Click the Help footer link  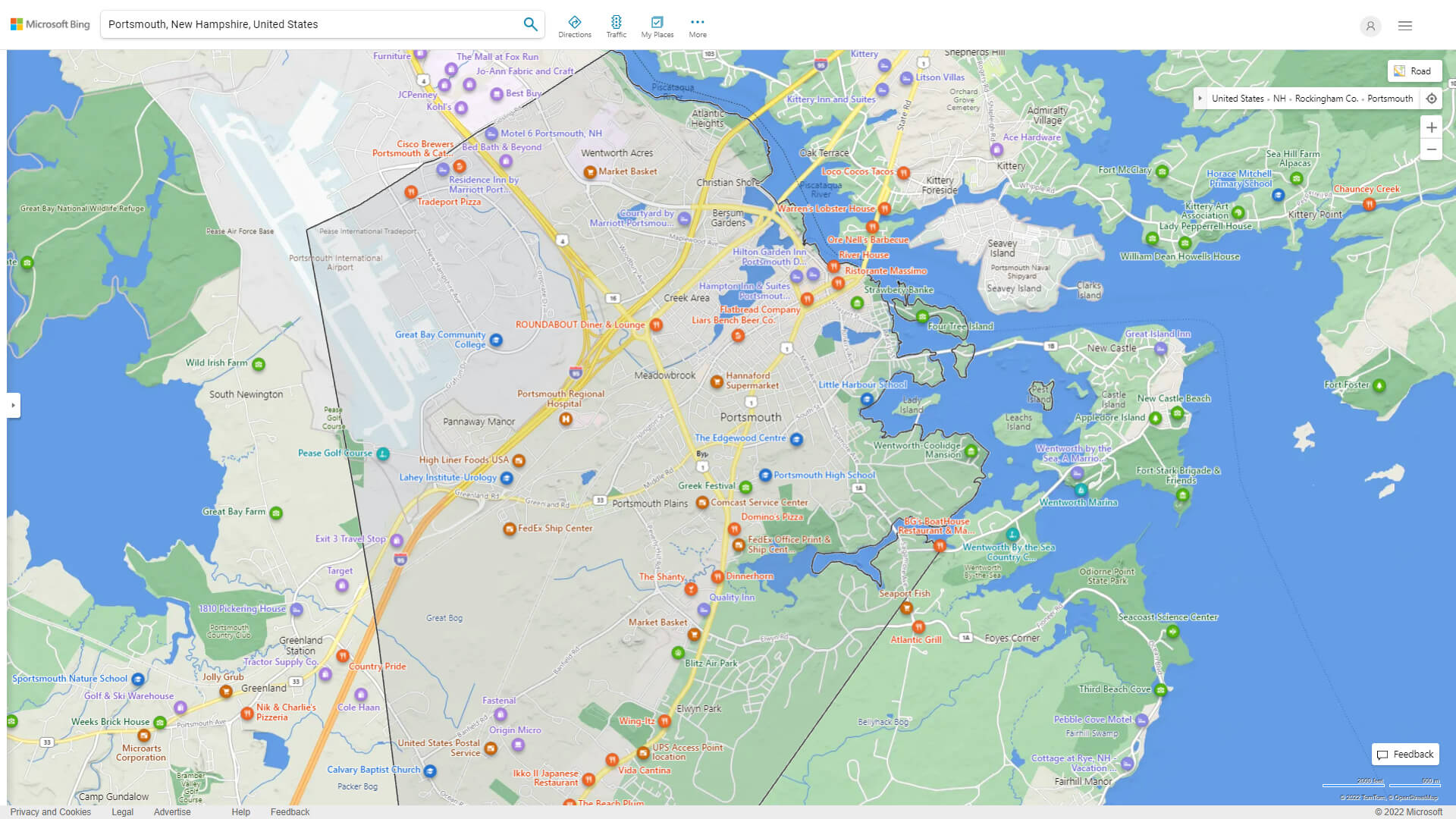click(x=240, y=811)
